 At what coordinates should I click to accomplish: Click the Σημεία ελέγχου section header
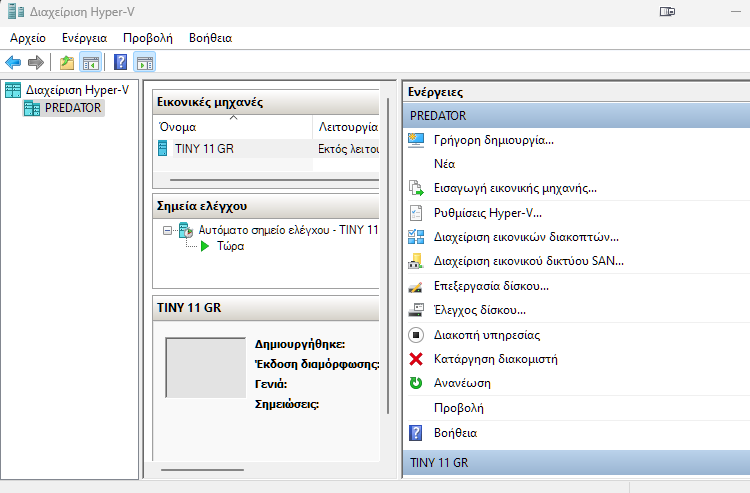point(266,206)
